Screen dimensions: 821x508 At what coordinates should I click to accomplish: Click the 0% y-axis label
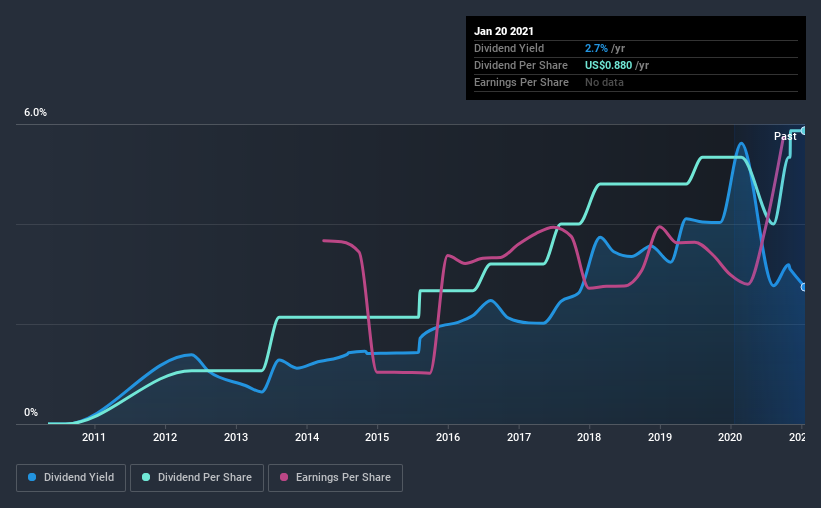[x=31, y=413]
